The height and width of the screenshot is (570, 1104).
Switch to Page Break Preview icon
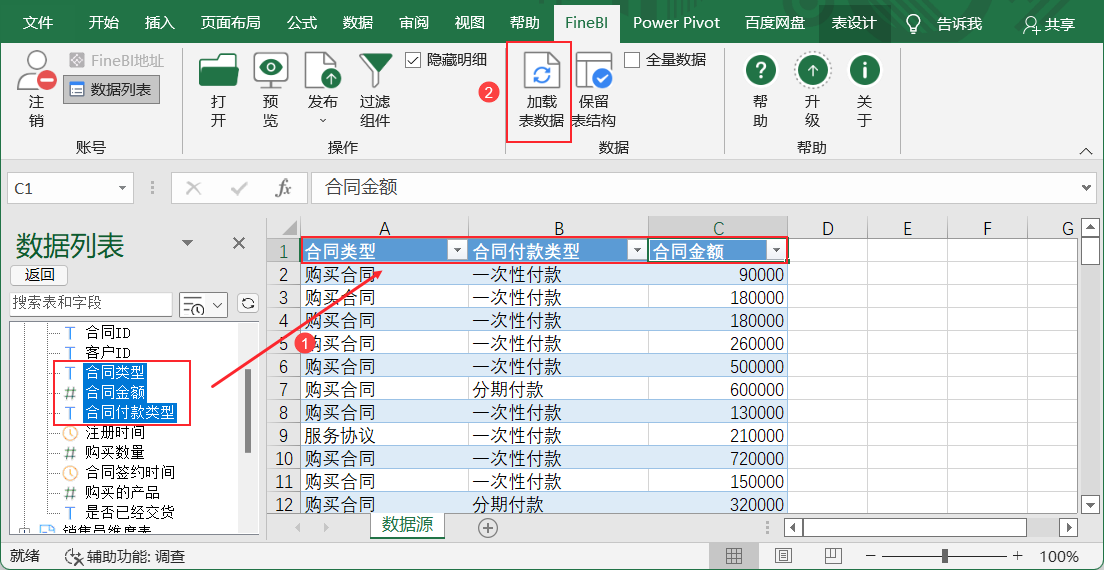(834, 556)
